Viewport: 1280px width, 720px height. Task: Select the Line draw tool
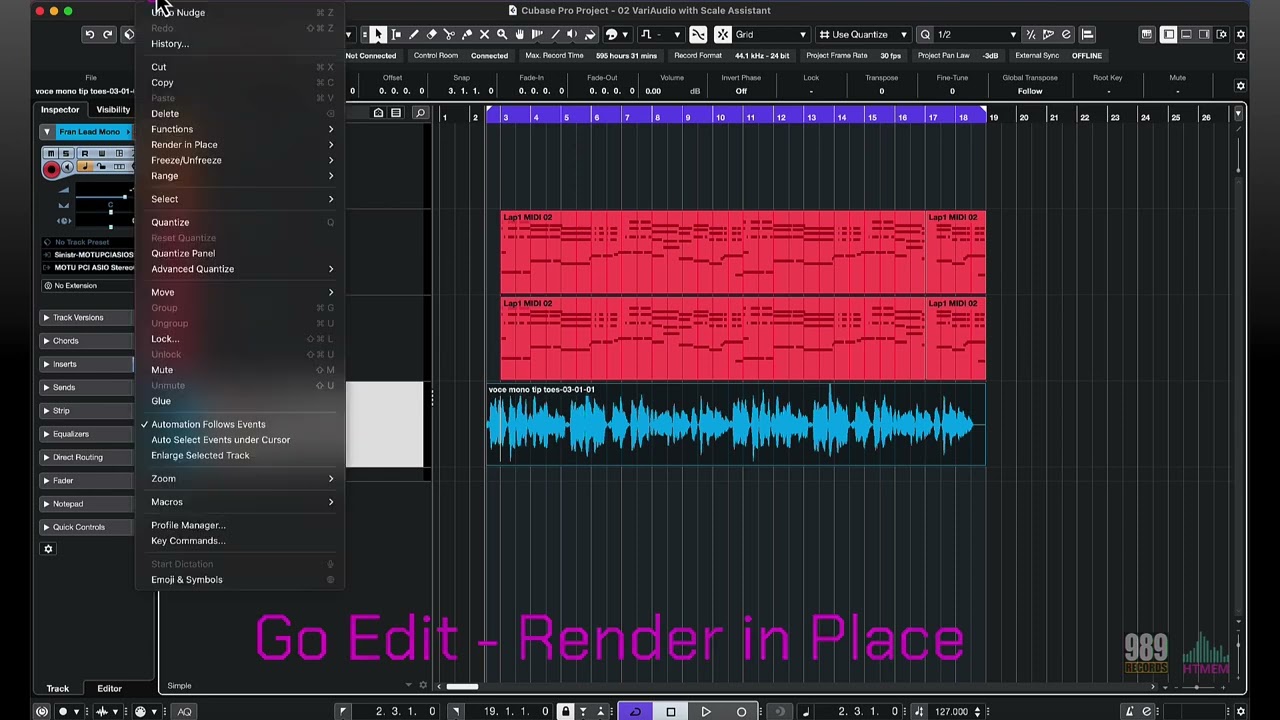click(555, 34)
